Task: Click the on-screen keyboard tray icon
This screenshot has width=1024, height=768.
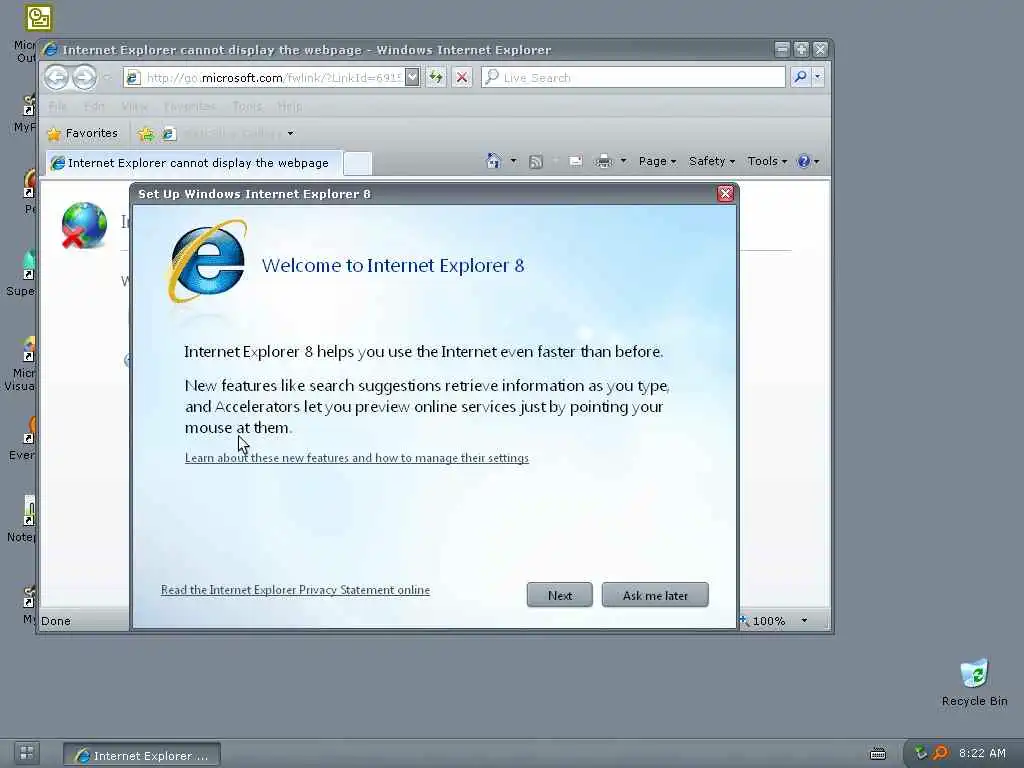Action: pyautogui.click(x=878, y=754)
